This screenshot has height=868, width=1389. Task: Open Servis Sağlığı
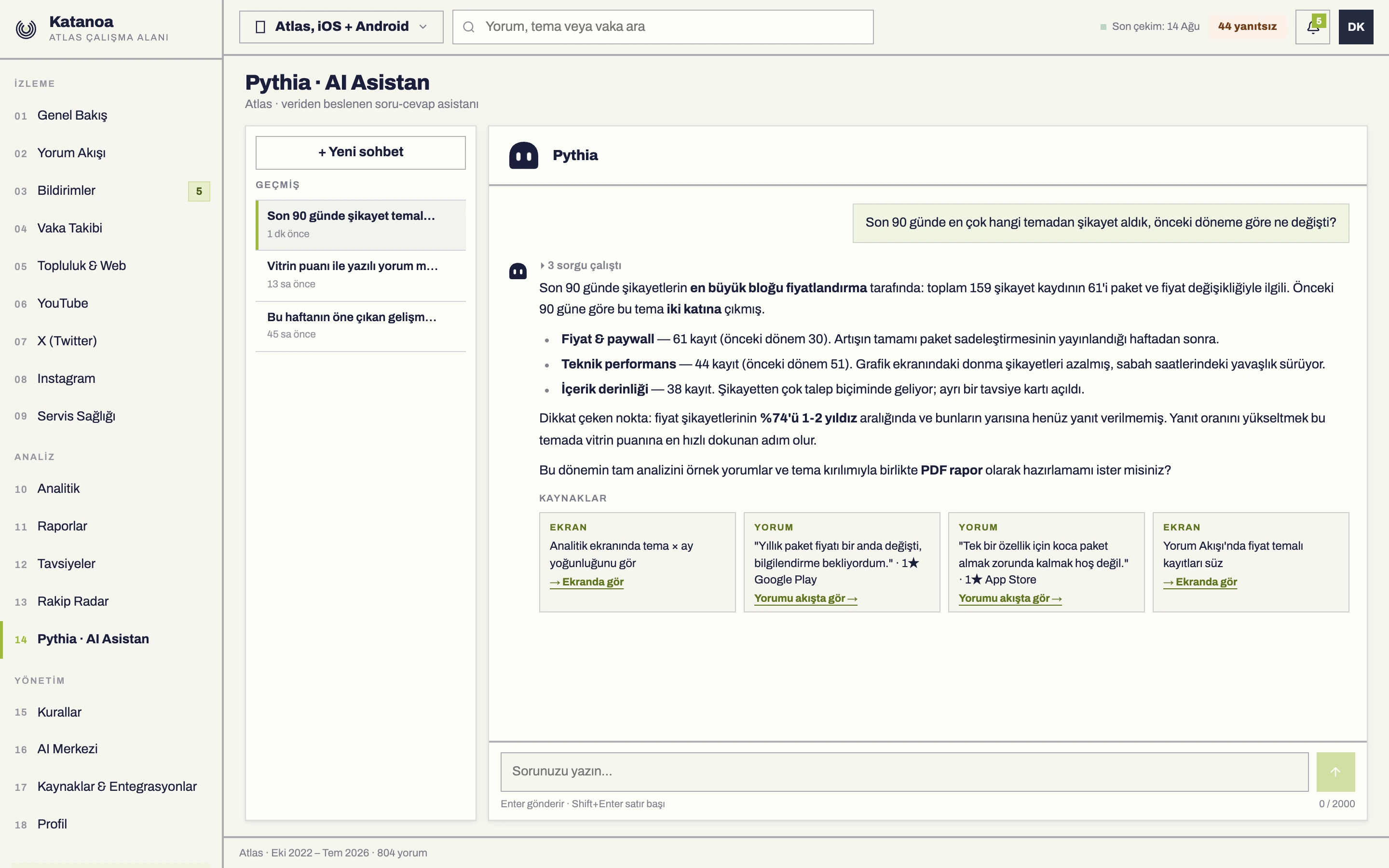point(111,416)
